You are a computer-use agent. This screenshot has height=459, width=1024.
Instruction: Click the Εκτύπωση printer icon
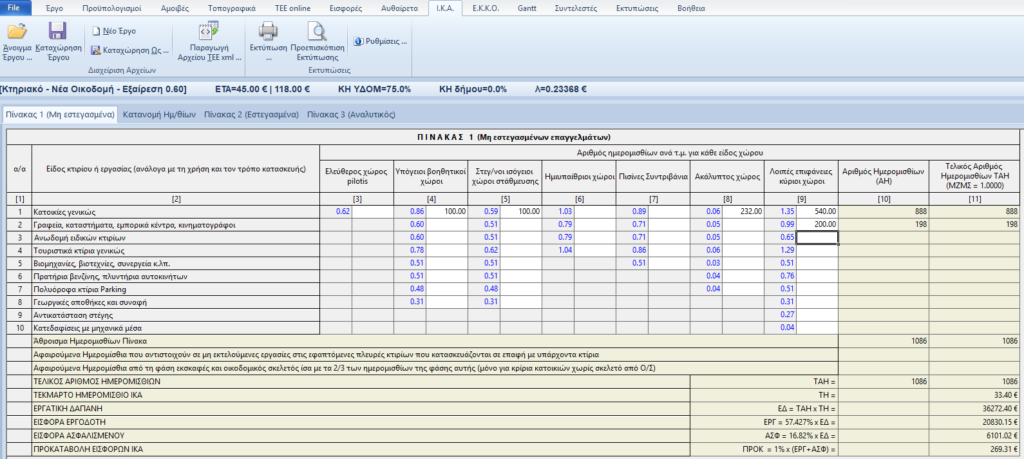(x=268, y=32)
